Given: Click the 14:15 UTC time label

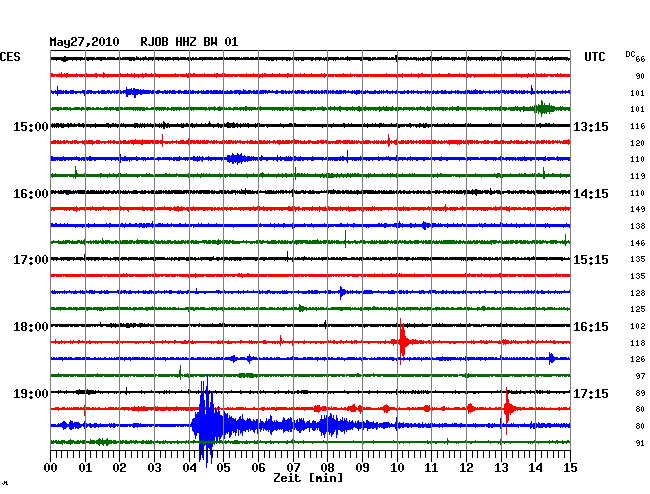Looking at the screenshot, I should 591,194.
